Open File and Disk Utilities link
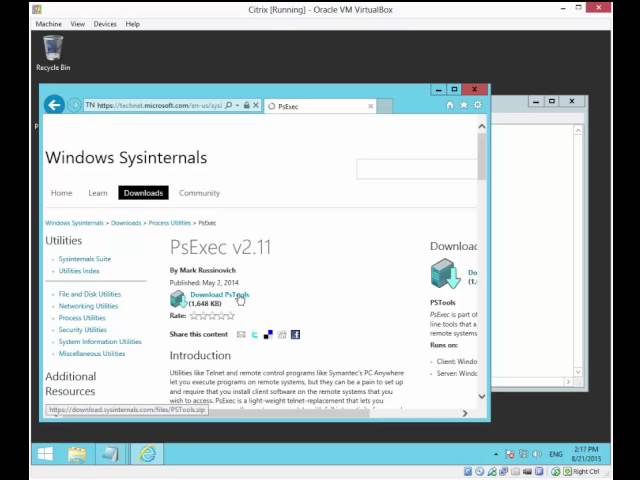This screenshot has height=480, width=640. tap(90, 294)
